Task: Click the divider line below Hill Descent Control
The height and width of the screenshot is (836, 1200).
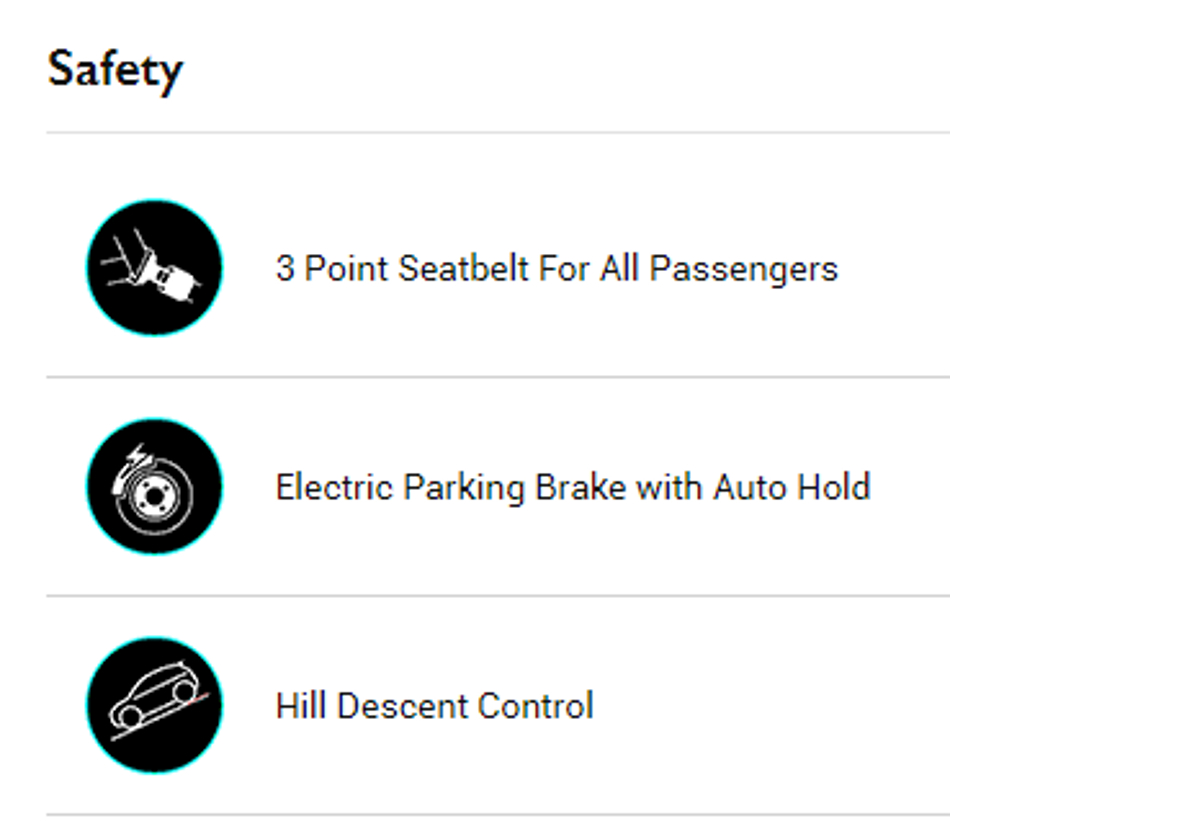Action: pyautogui.click(x=498, y=815)
